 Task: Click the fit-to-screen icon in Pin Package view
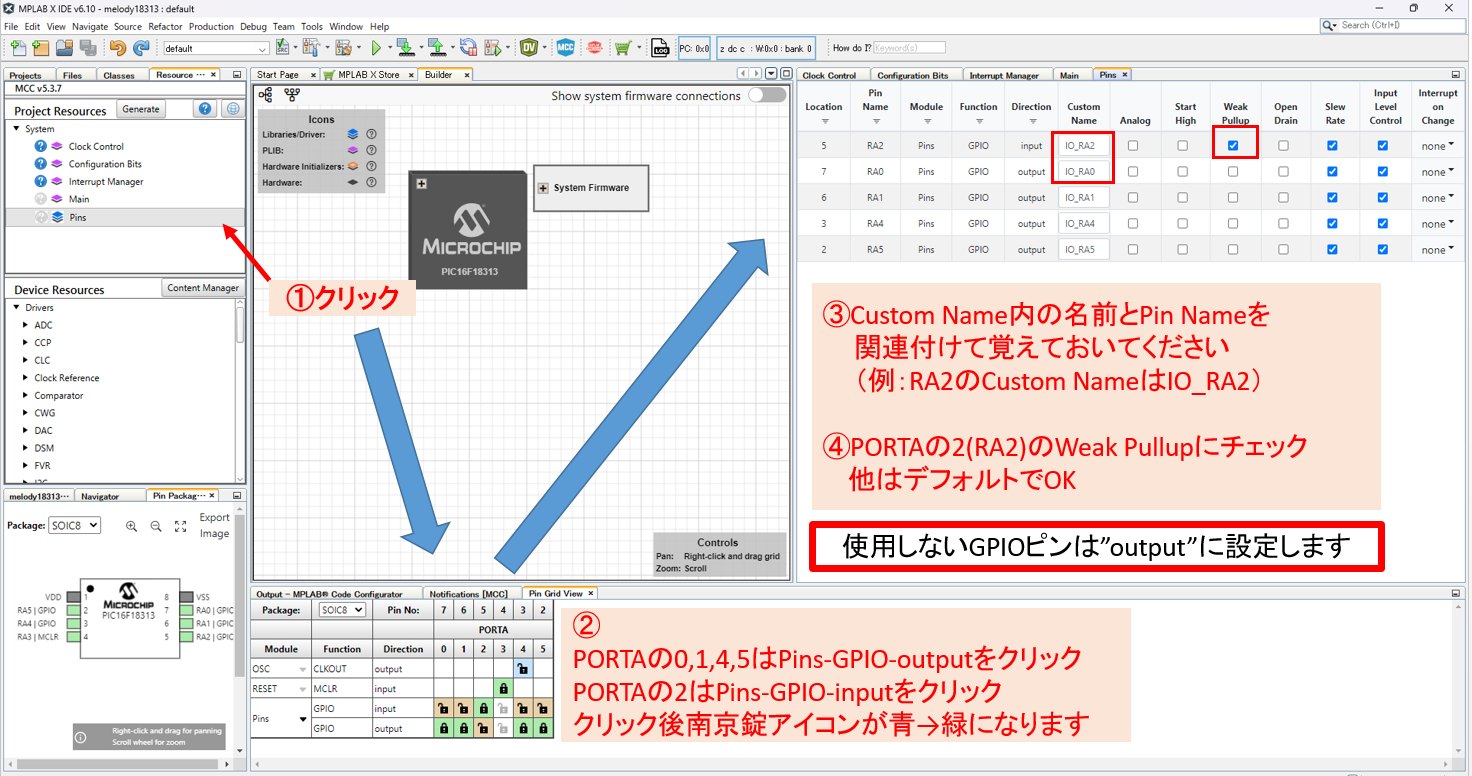coord(181,526)
